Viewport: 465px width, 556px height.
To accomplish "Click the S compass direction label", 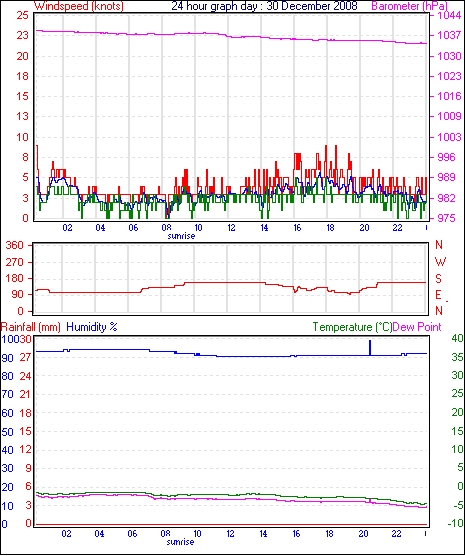I will [x=439, y=279].
